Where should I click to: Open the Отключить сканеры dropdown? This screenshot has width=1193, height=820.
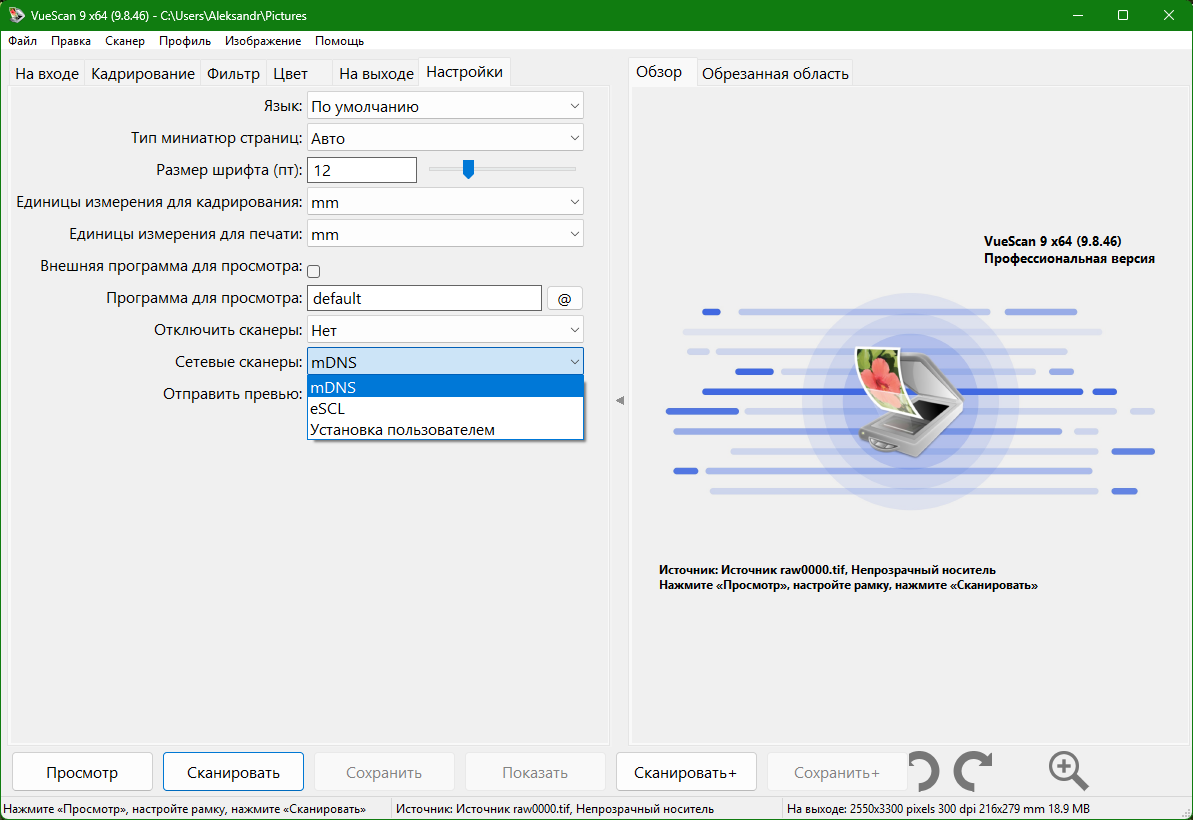445,329
